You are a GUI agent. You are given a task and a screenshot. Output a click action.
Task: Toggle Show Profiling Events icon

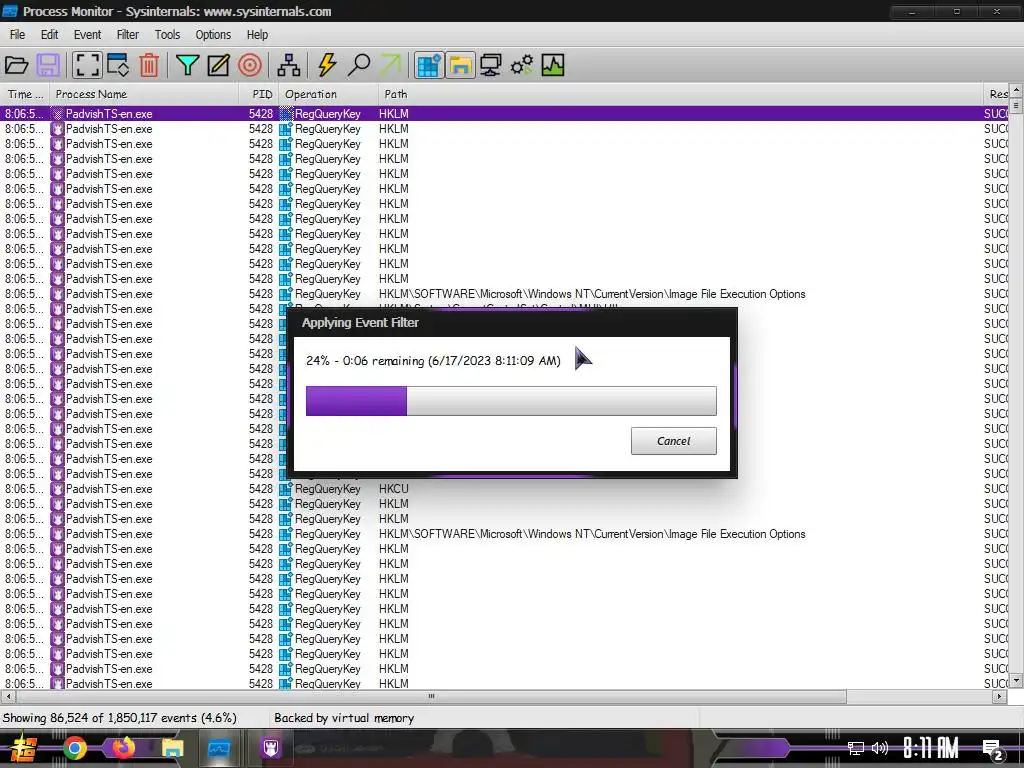tap(552, 65)
